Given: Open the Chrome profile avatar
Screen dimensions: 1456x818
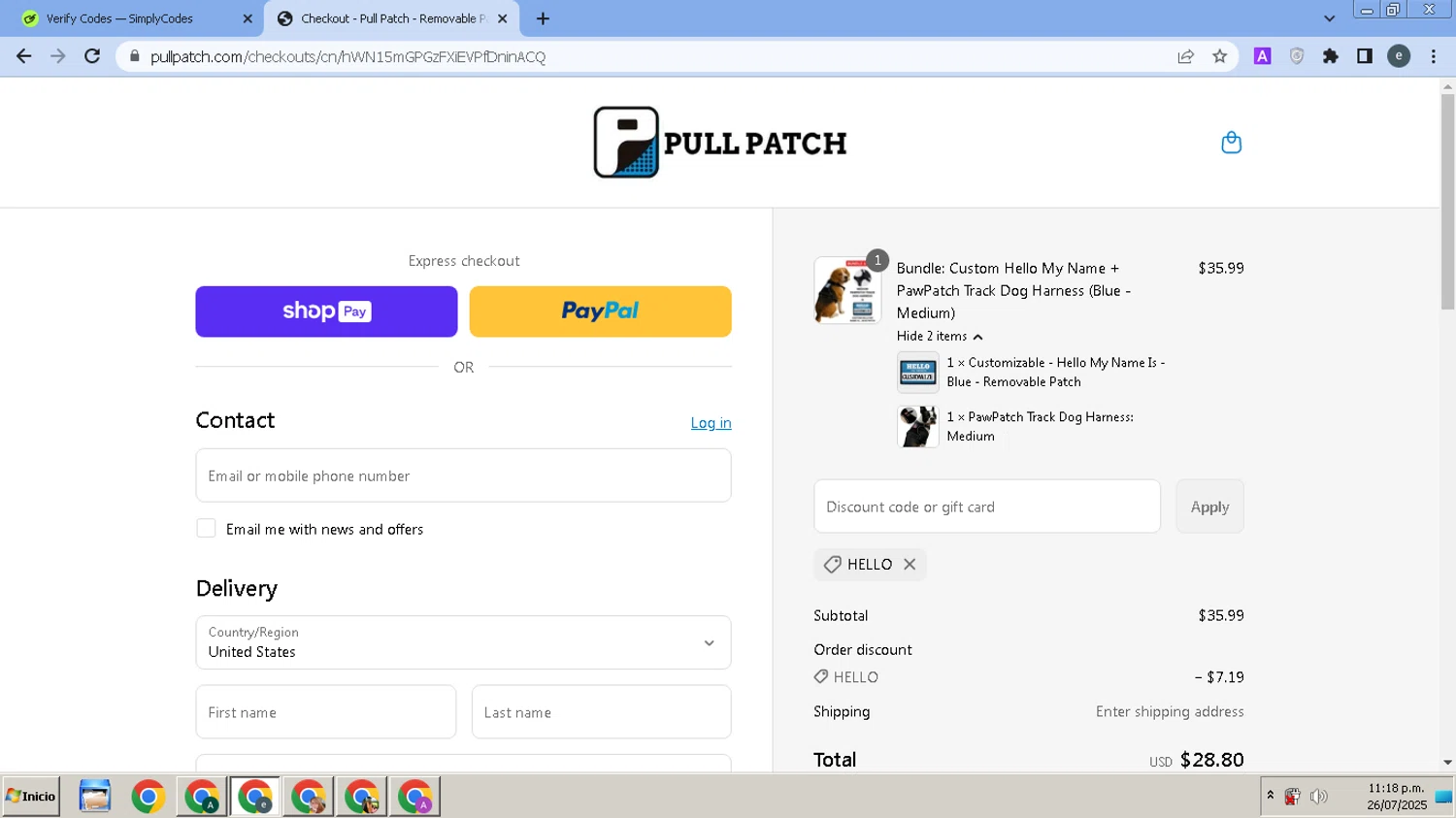Looking at the screenshot, I should coord(1399,56).
